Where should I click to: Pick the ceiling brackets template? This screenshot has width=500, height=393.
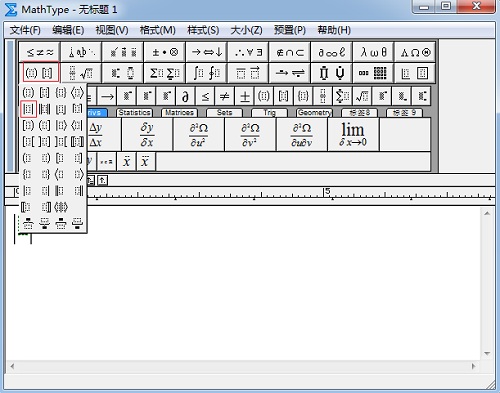coord(77,109)
